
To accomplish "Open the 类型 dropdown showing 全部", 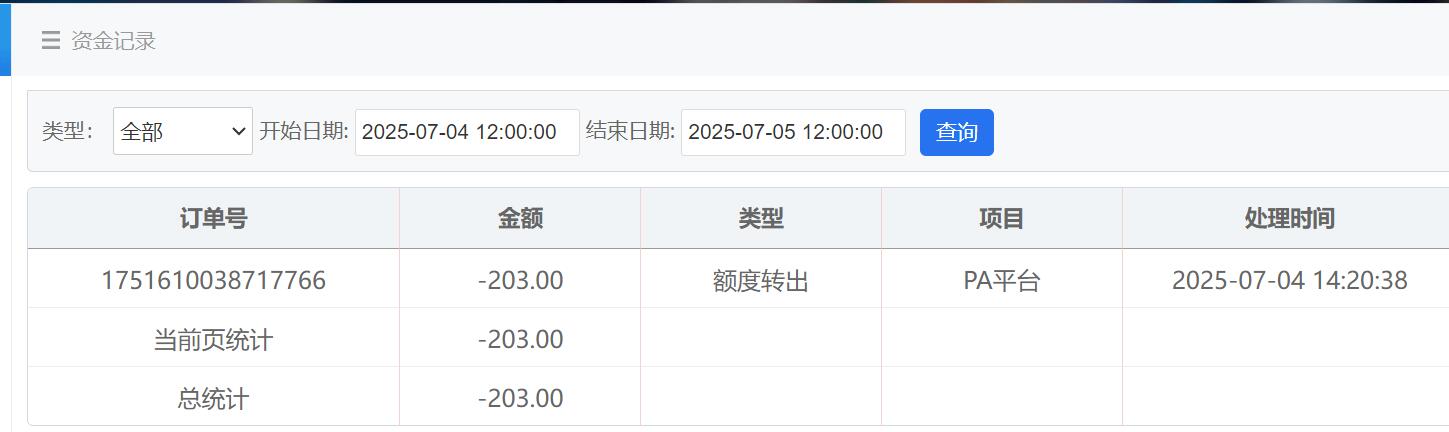I will pyautogui.click(x=182, y=131).
